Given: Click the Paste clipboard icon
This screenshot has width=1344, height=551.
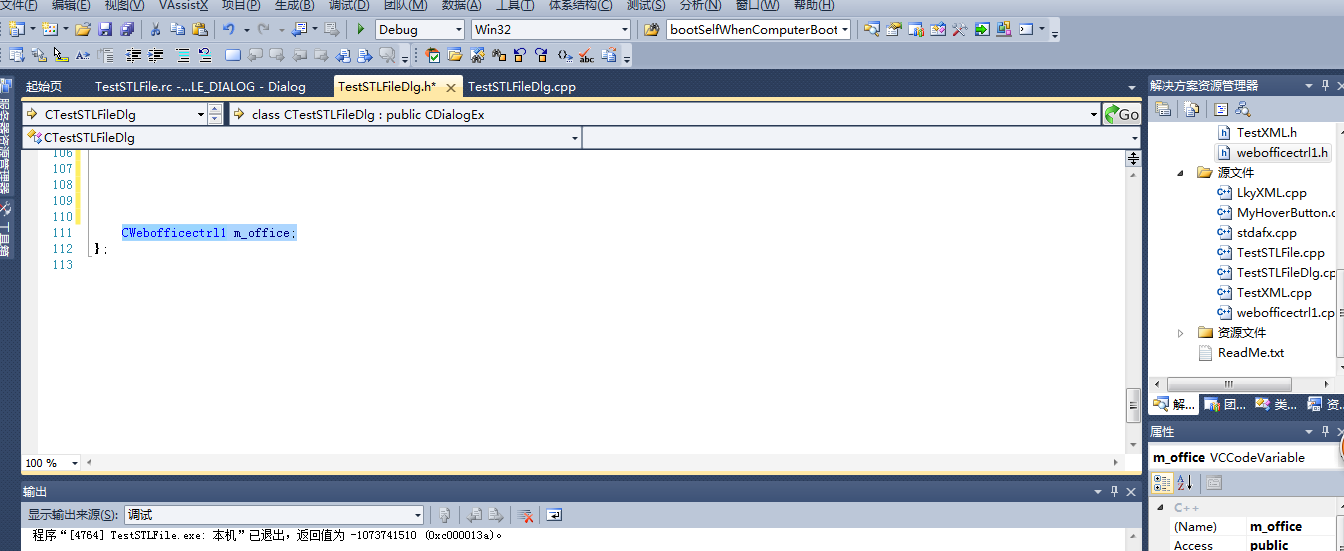Looking at the screenshot, I should click(200, 30).
